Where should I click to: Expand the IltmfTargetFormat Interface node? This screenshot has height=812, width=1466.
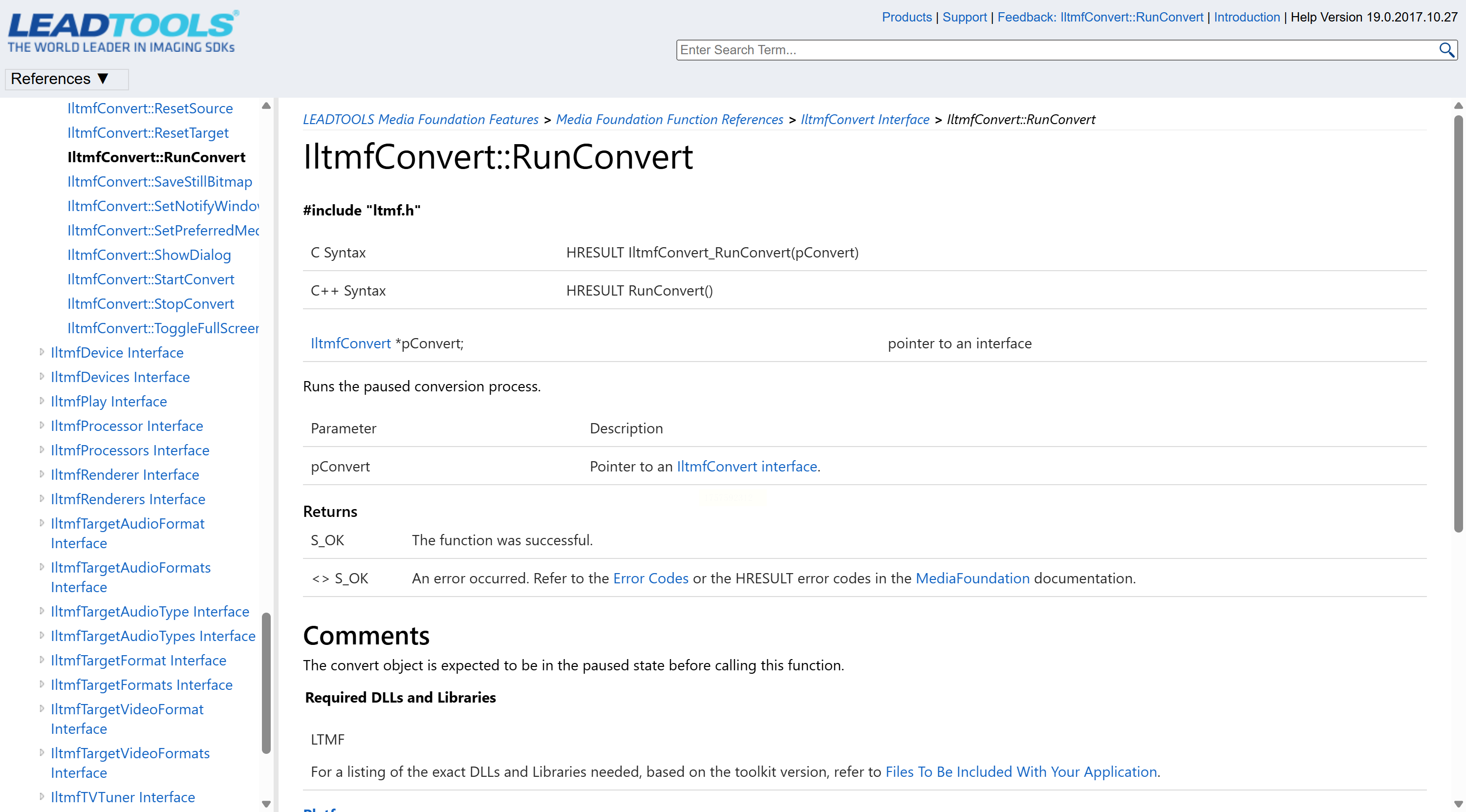(x=42, y=660)
